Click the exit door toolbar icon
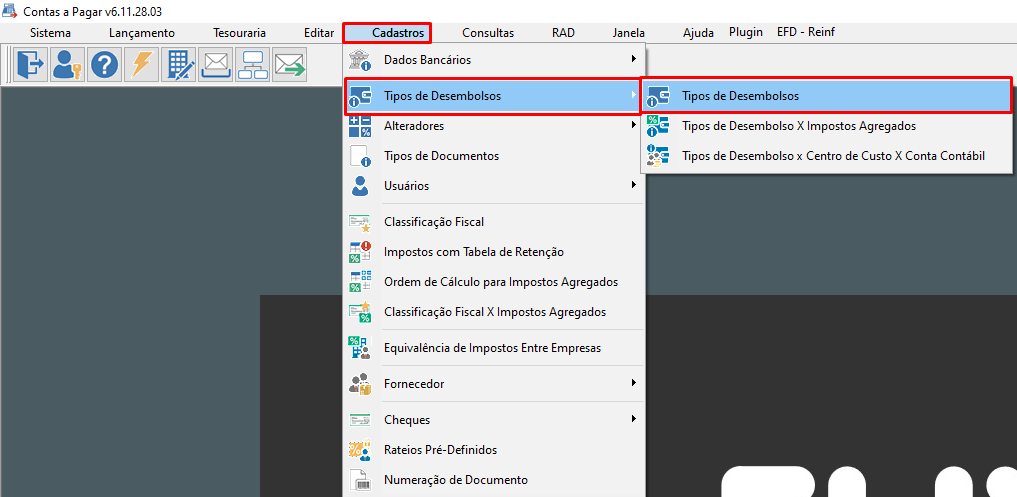The image size is (1017, 497). click(30, 65)
